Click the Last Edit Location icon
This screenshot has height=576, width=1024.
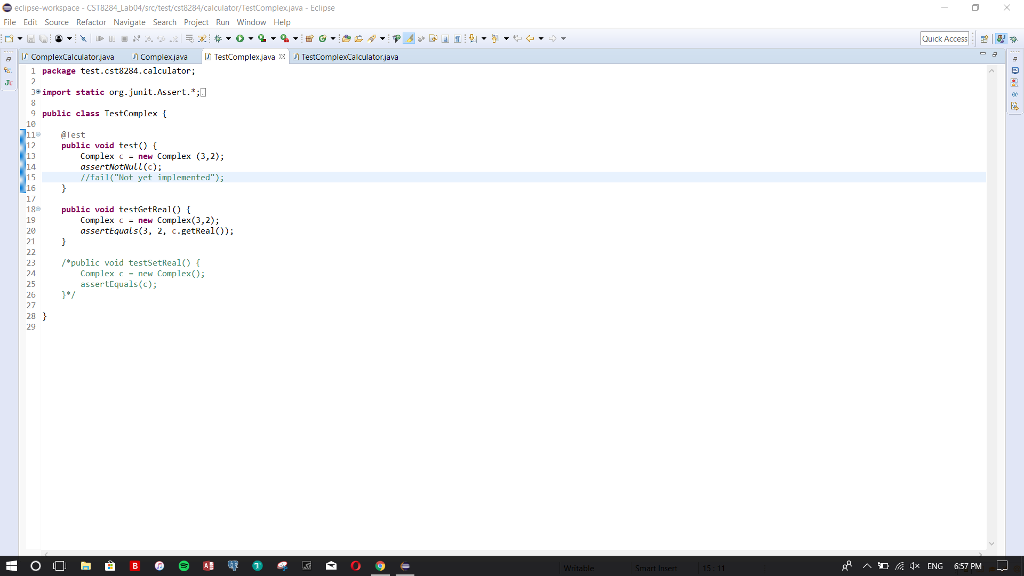pos(517,39)
